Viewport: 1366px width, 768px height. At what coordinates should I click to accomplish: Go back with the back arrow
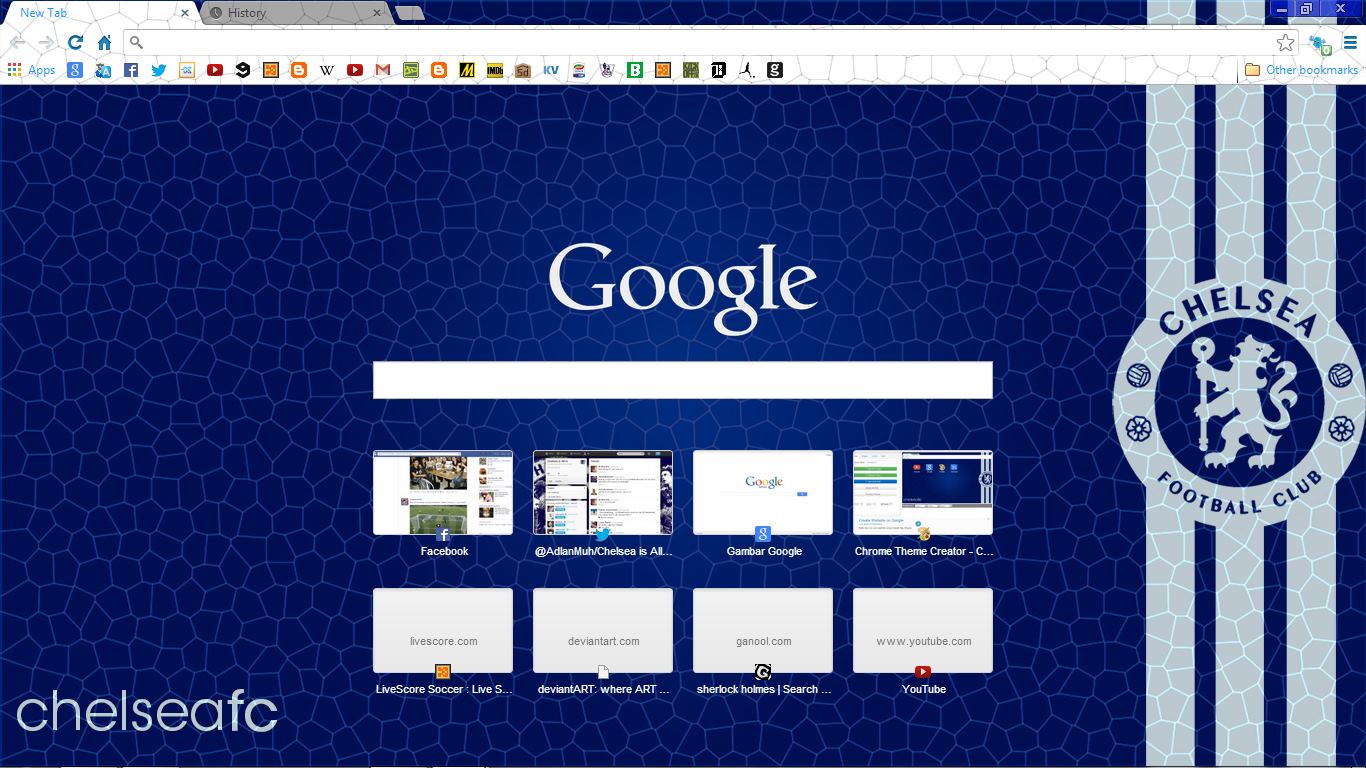pyautogui.click(x=18, y=42)
